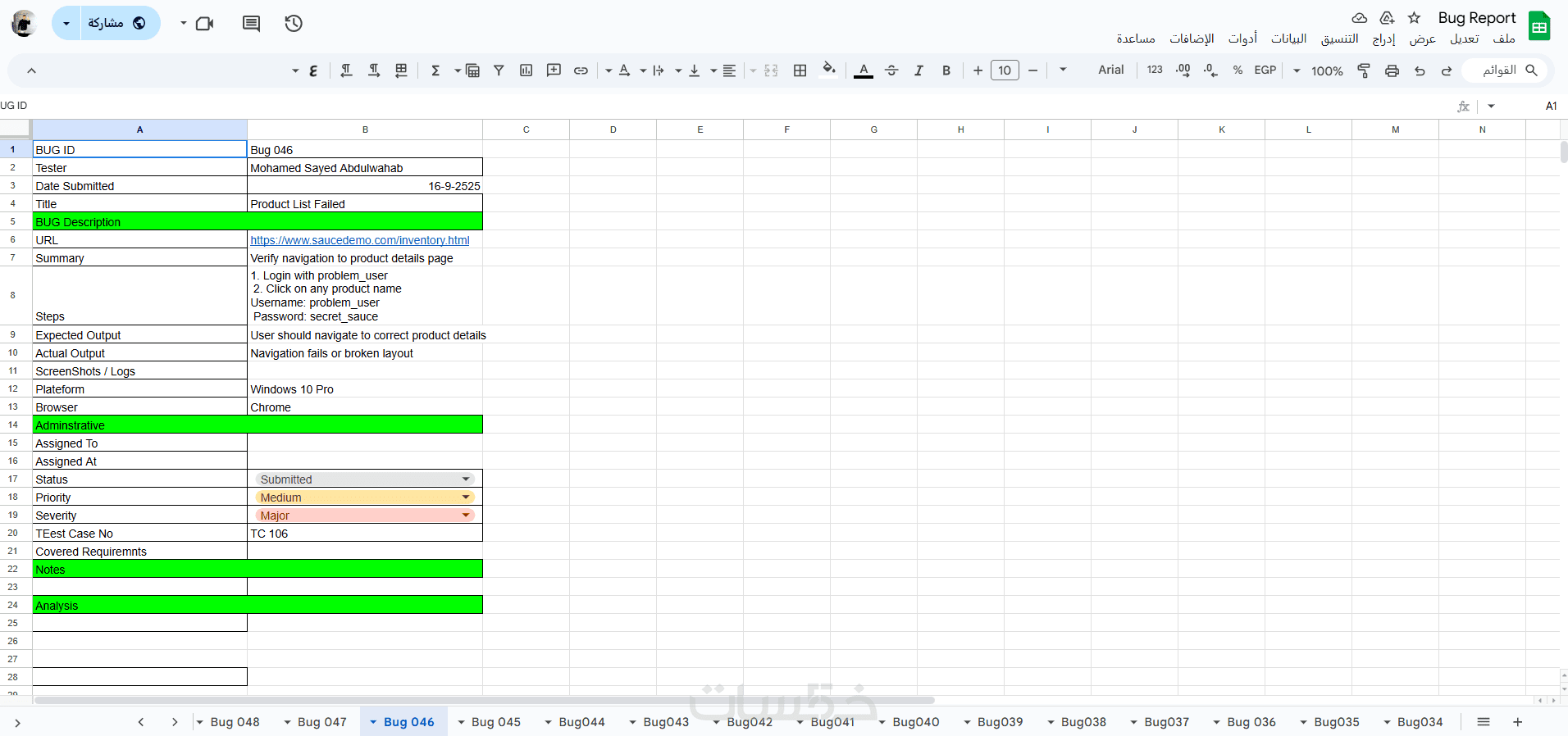The image size is (1568, 736).
Task: Click the cell name box showing A1
Action: pyautogui.click(x=1532, y=106)
